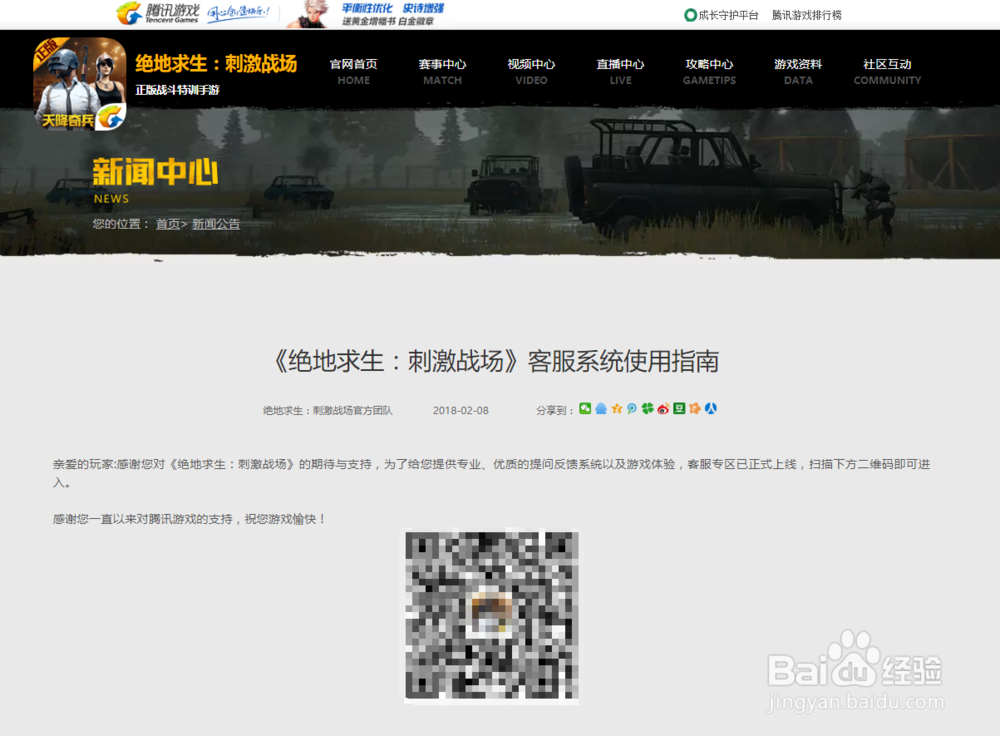This screenshot has width=1000, height=736.
Task: Share the article to Renren
Action: (710, 409)
